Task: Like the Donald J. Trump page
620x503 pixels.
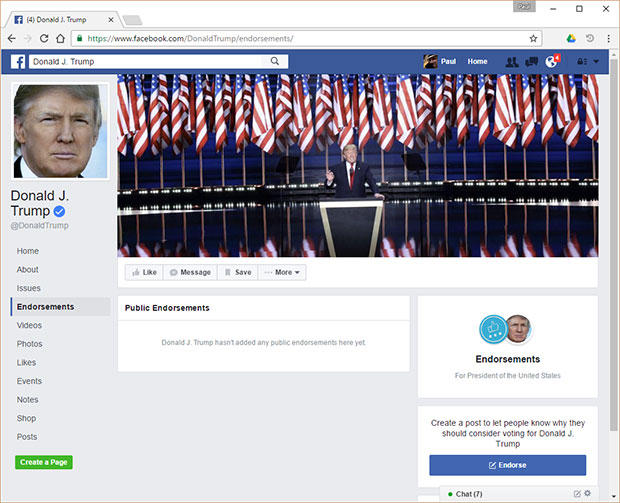Action: [144, 272]
